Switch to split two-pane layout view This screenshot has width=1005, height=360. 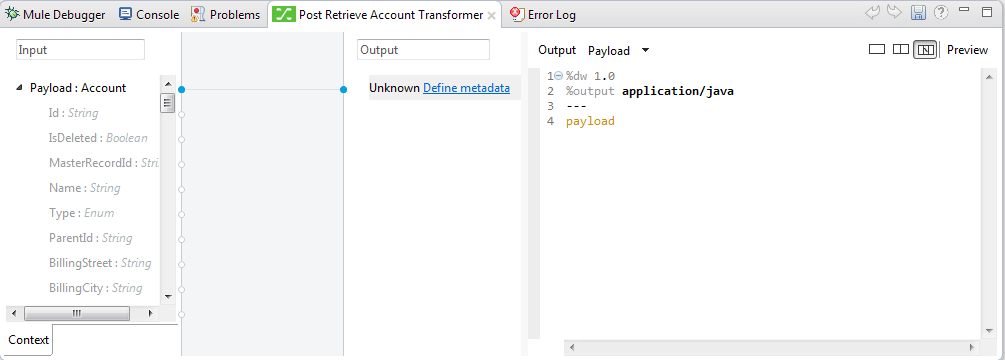click(901, 49)
